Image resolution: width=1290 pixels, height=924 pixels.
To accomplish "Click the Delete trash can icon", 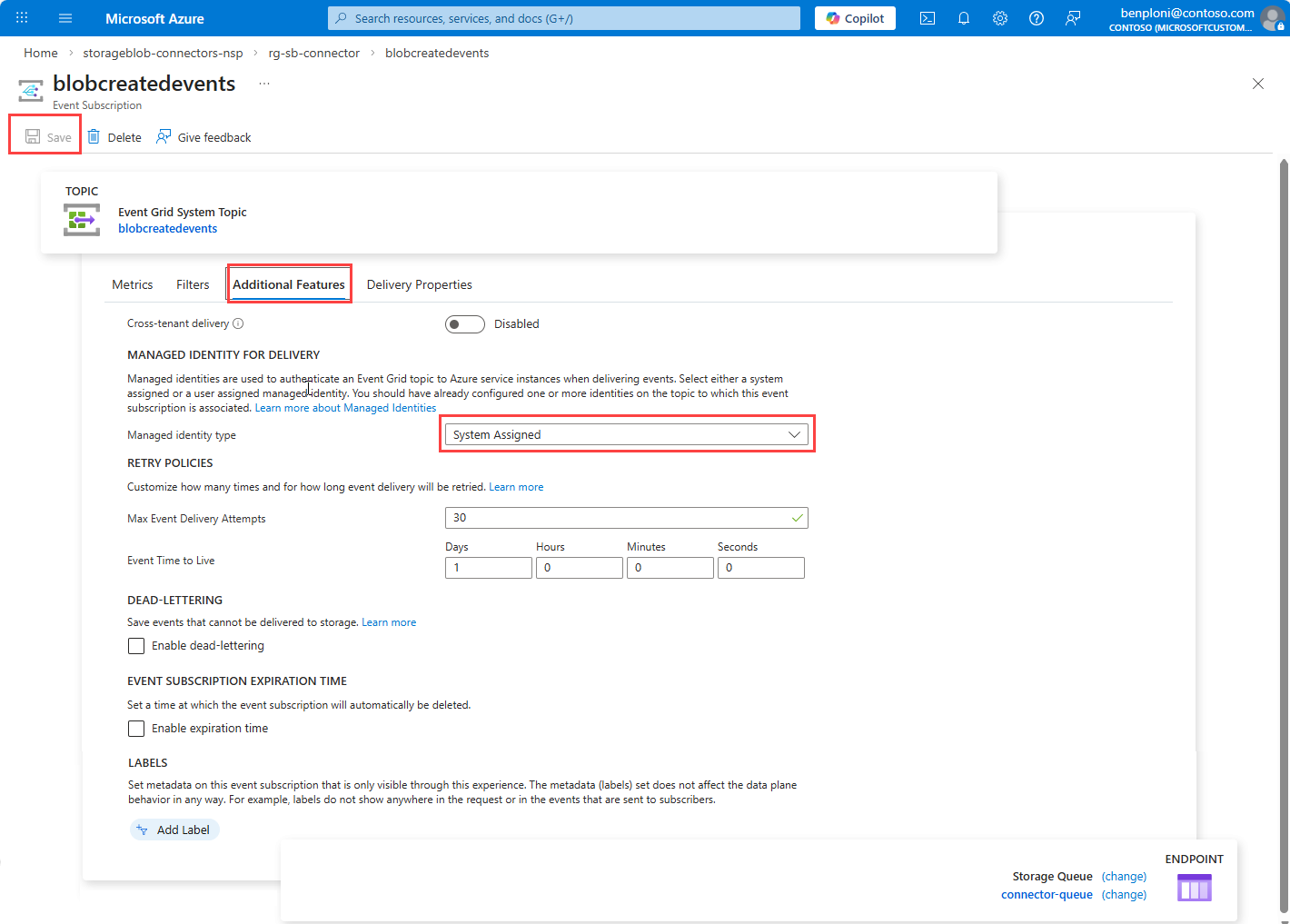I will coord(94,136).
